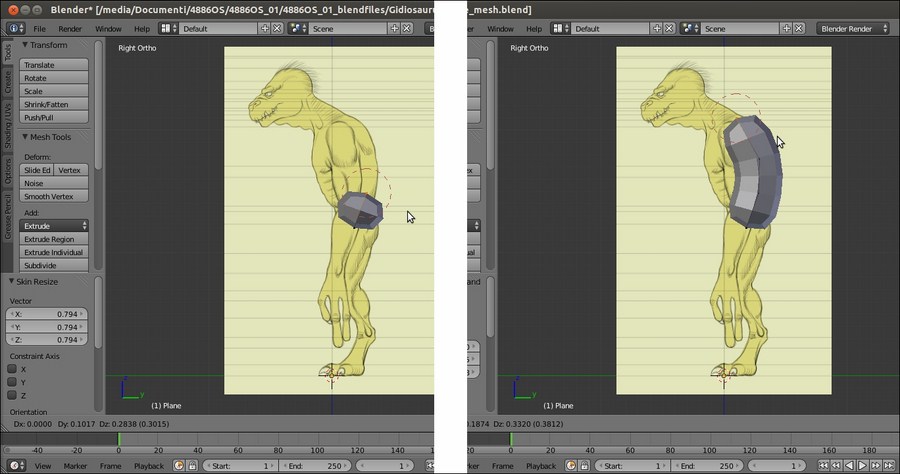Open timeline View menu in left window
The height and width of the screenshot is (474, 900).
pyautogui.click(x=42, y=465)
